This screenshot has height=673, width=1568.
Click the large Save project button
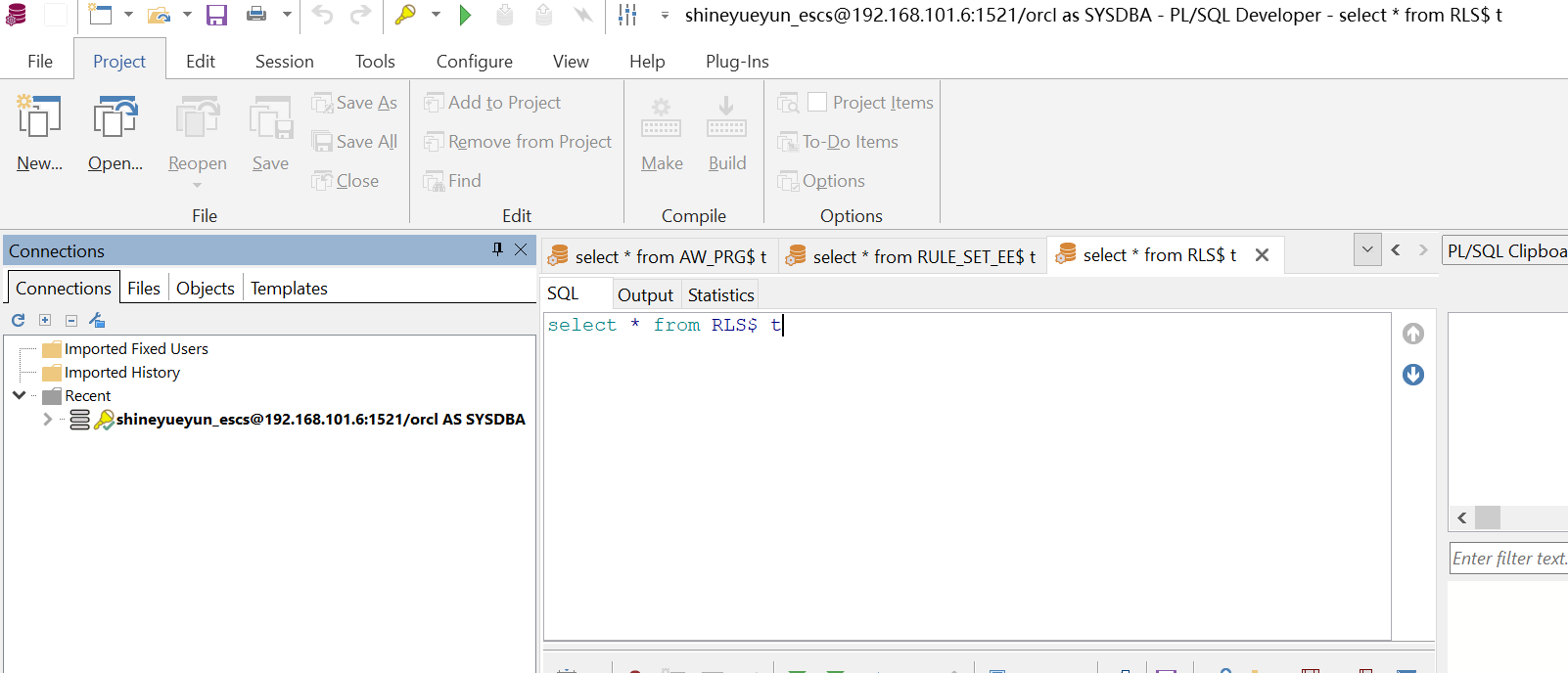coord(270,134)
